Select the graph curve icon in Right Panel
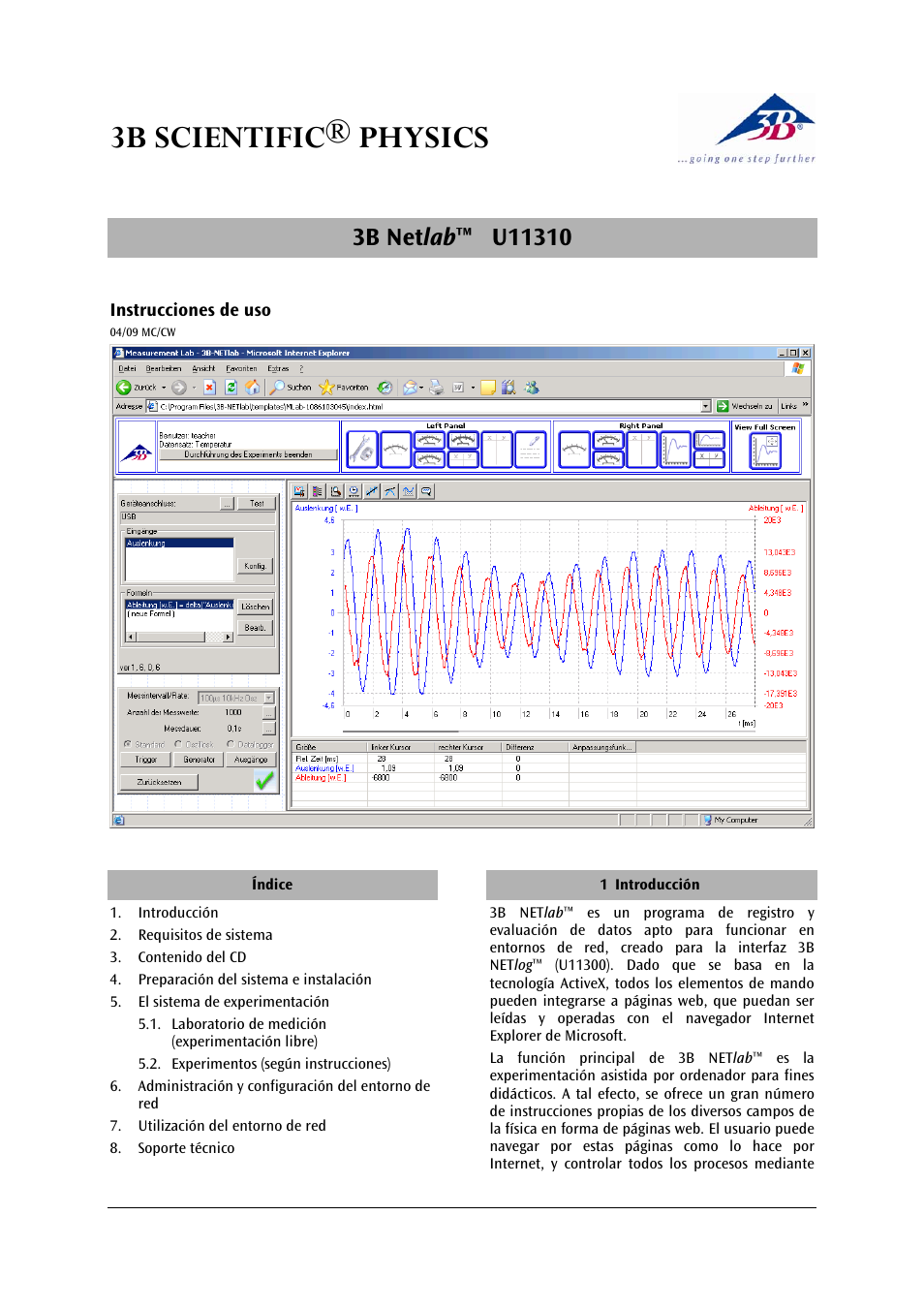Image resolution: width=924 pixels, height=1309 pixels. pos(675,450)
